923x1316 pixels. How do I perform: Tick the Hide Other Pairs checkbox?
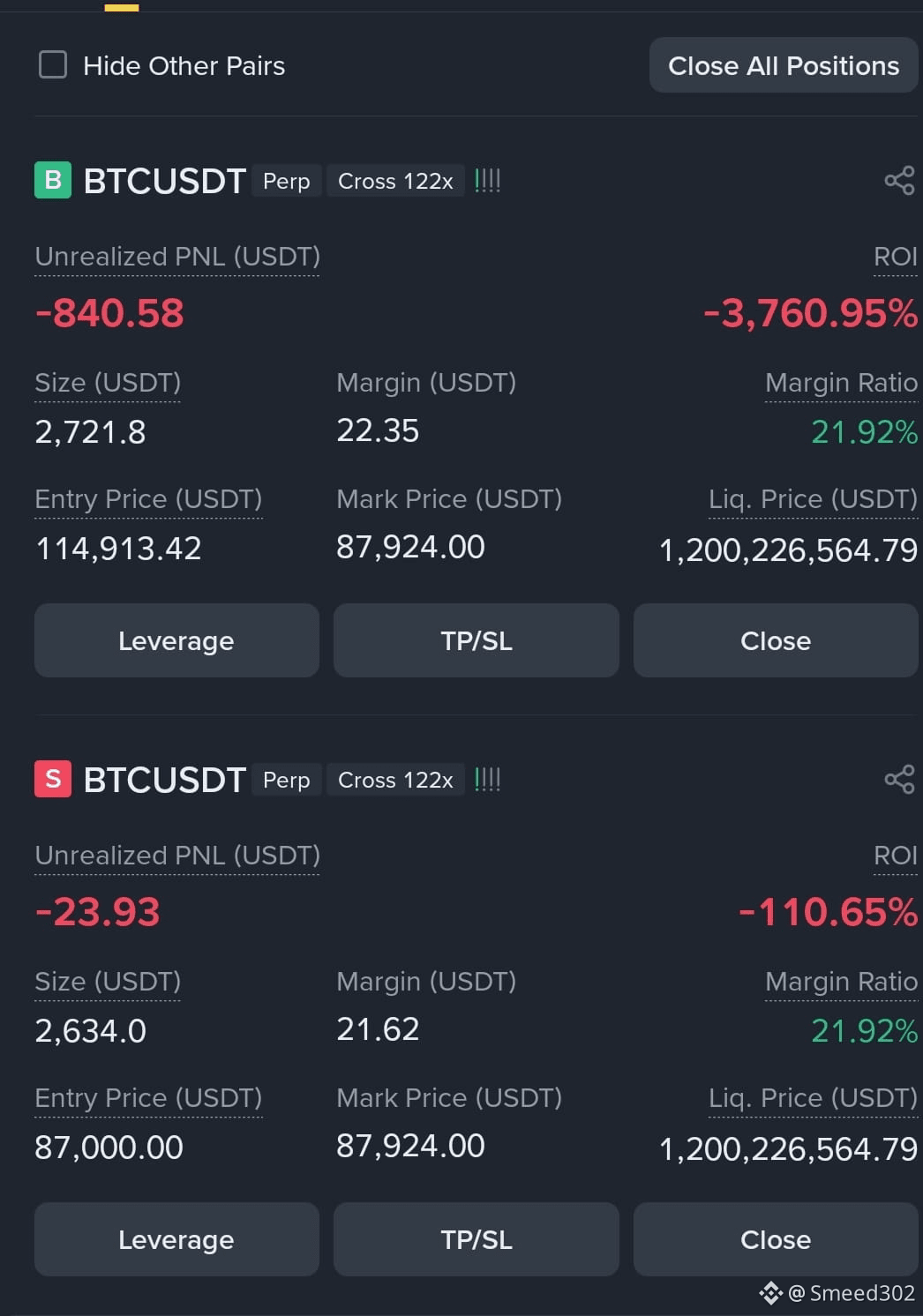pos(53,64)
